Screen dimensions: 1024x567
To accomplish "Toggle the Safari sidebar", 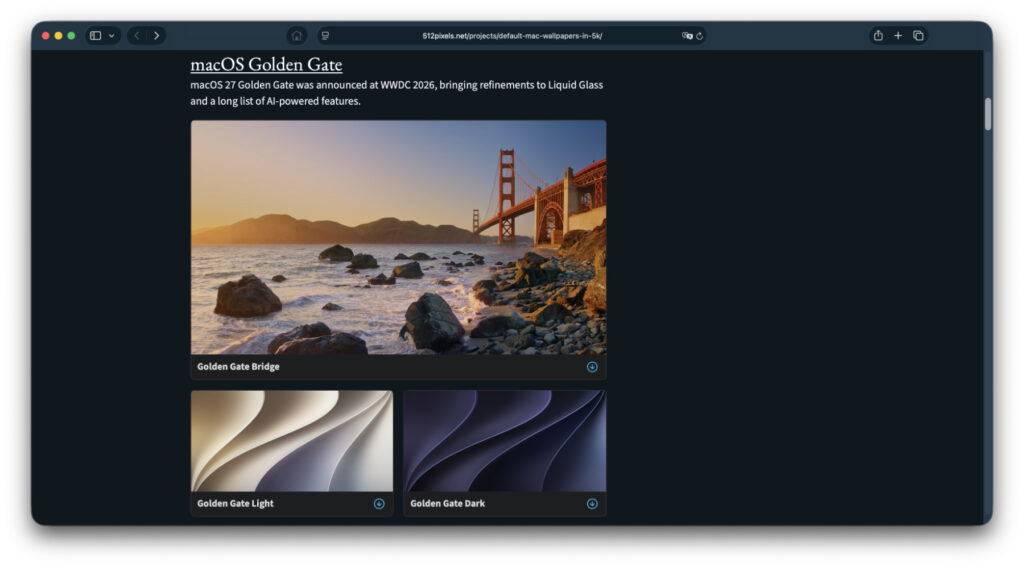I will 95,36.
